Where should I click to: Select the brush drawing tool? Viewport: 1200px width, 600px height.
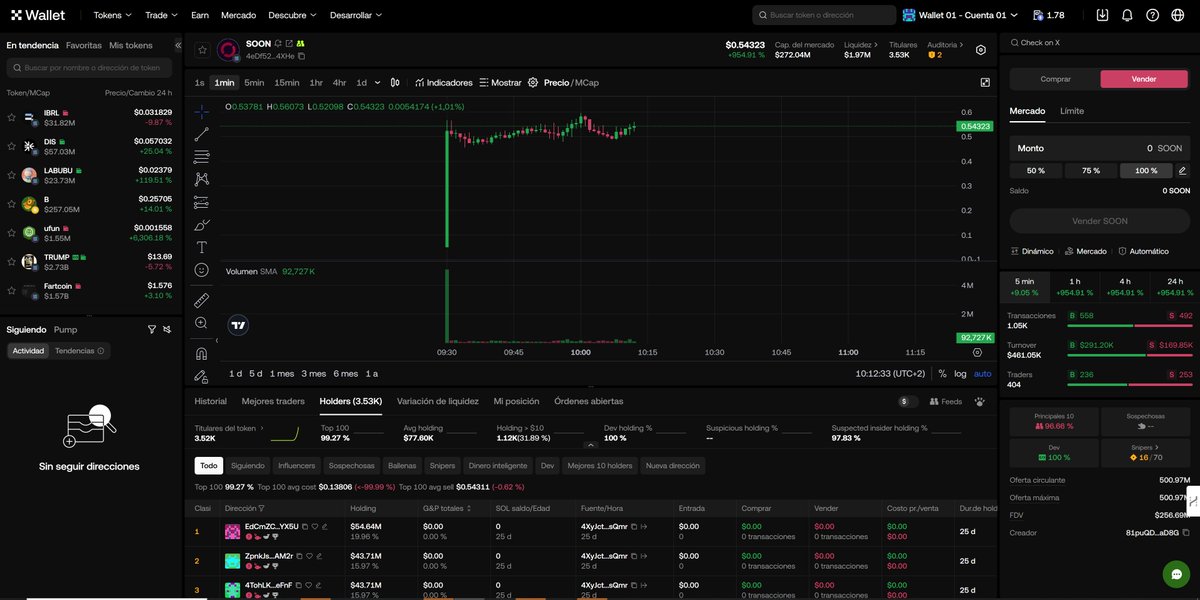pyautogui.click(x=201, y=224)
